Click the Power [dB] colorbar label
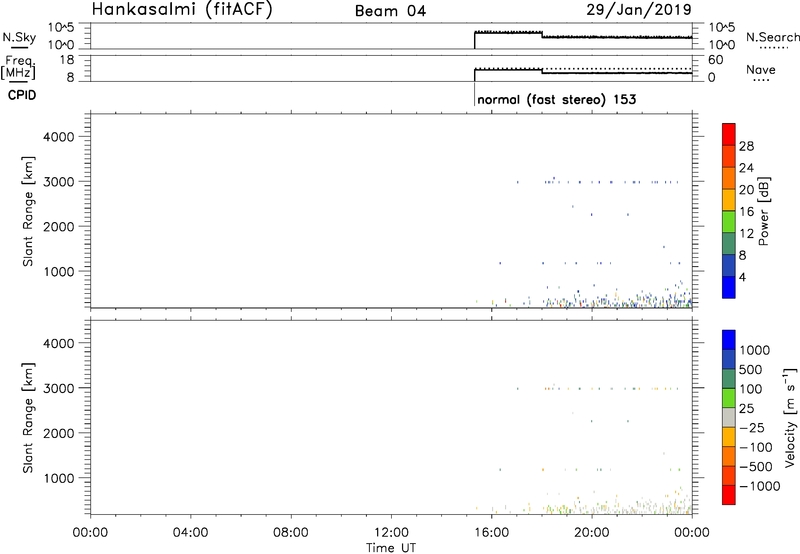The width and height of the screenshot is (800, 554). tap(764, 211)
